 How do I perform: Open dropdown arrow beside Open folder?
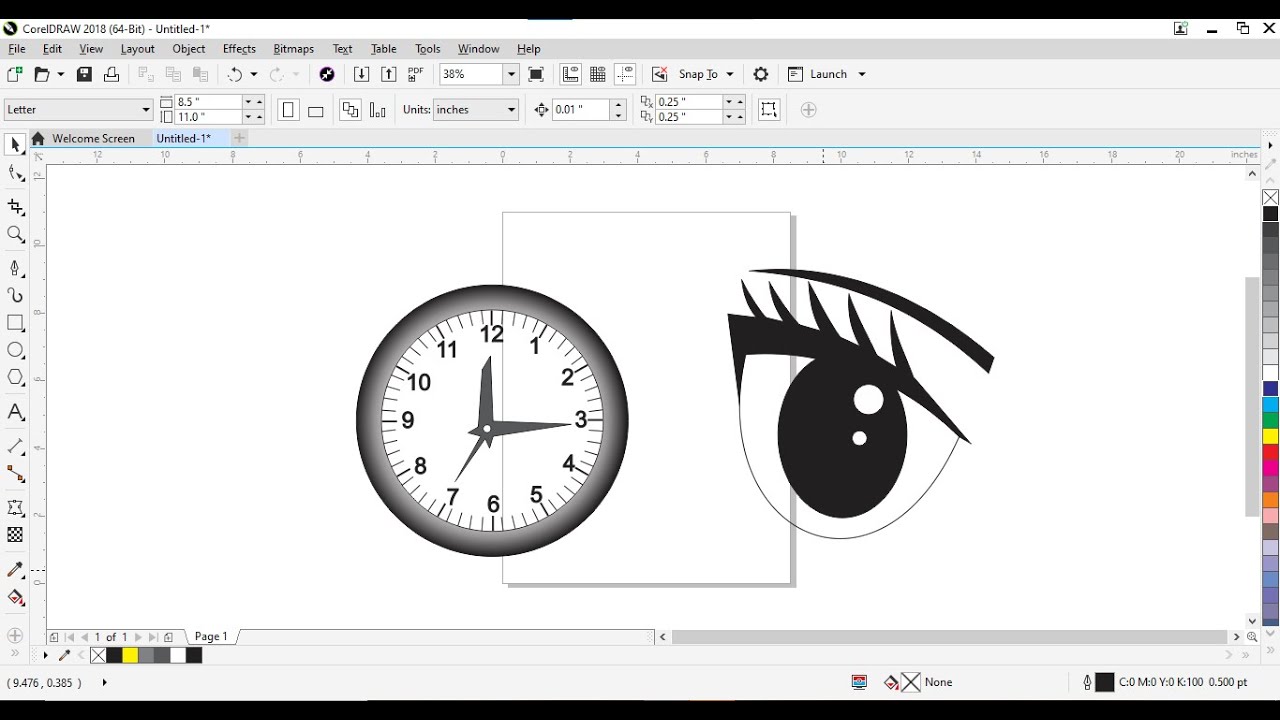click(x=61, y=74)
